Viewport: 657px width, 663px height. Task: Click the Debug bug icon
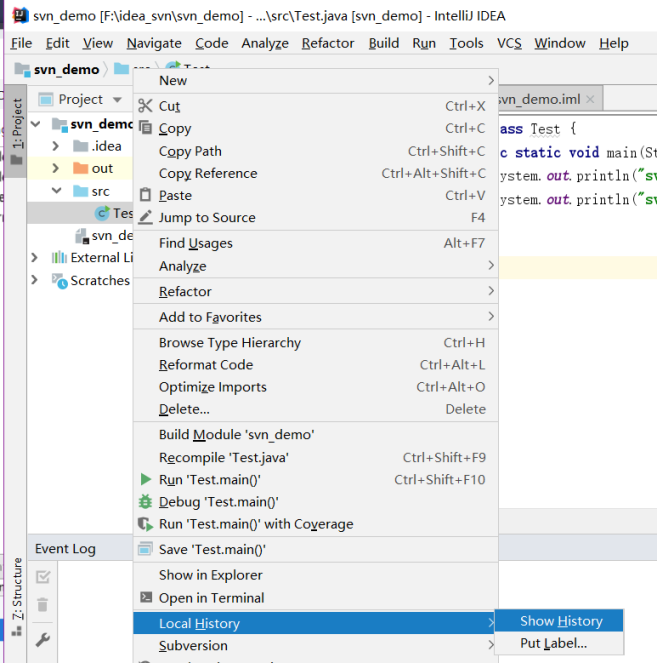(x=145, y=501)
